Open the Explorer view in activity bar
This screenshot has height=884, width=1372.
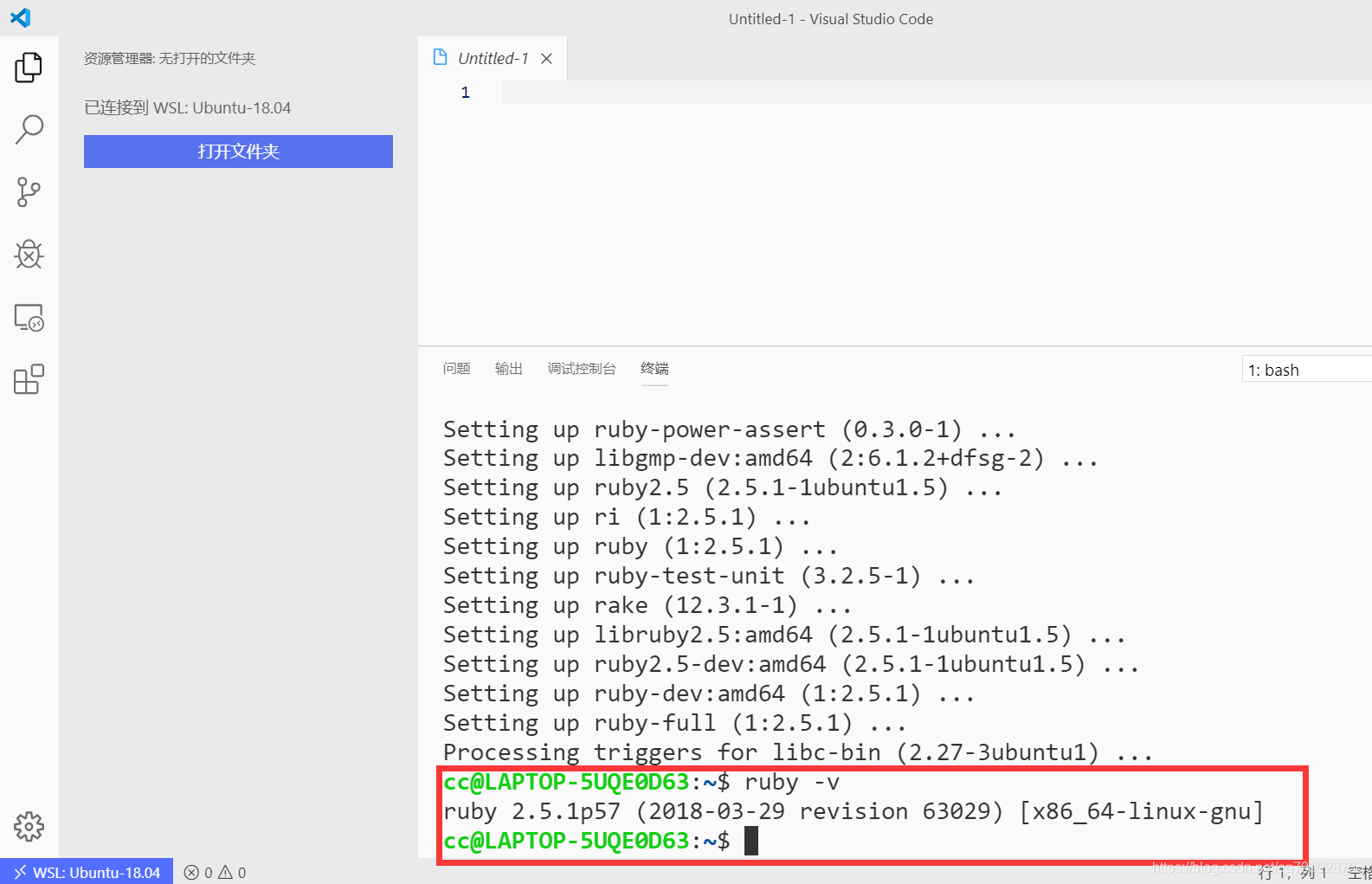coord(29,68)
